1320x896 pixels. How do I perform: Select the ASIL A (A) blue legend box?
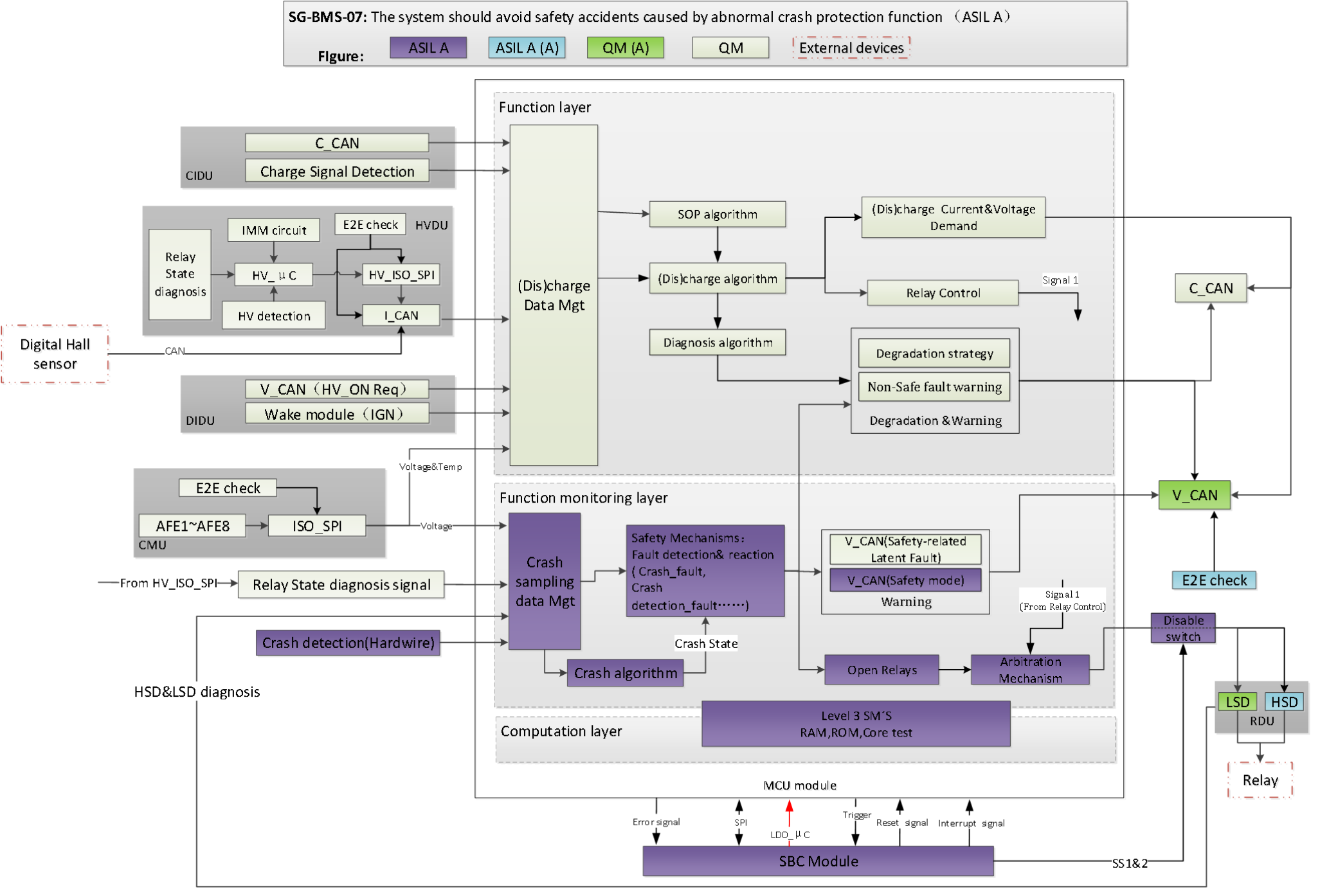(527, 48)
